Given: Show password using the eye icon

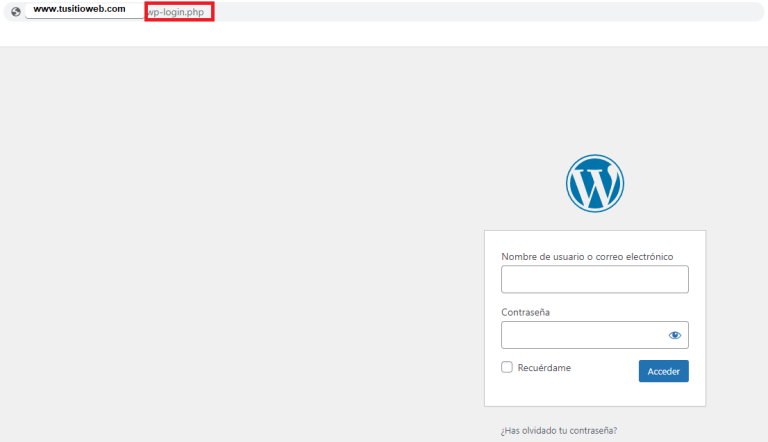Looking at the screenshot, I should [675, 335].
